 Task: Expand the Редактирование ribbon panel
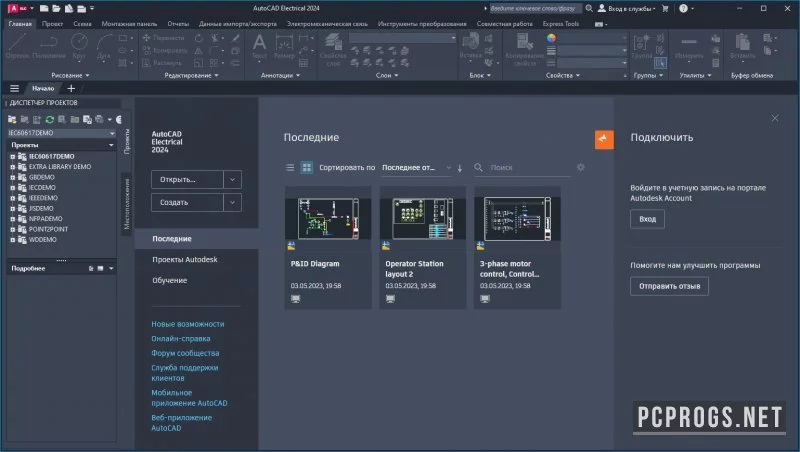pos(191,76)
